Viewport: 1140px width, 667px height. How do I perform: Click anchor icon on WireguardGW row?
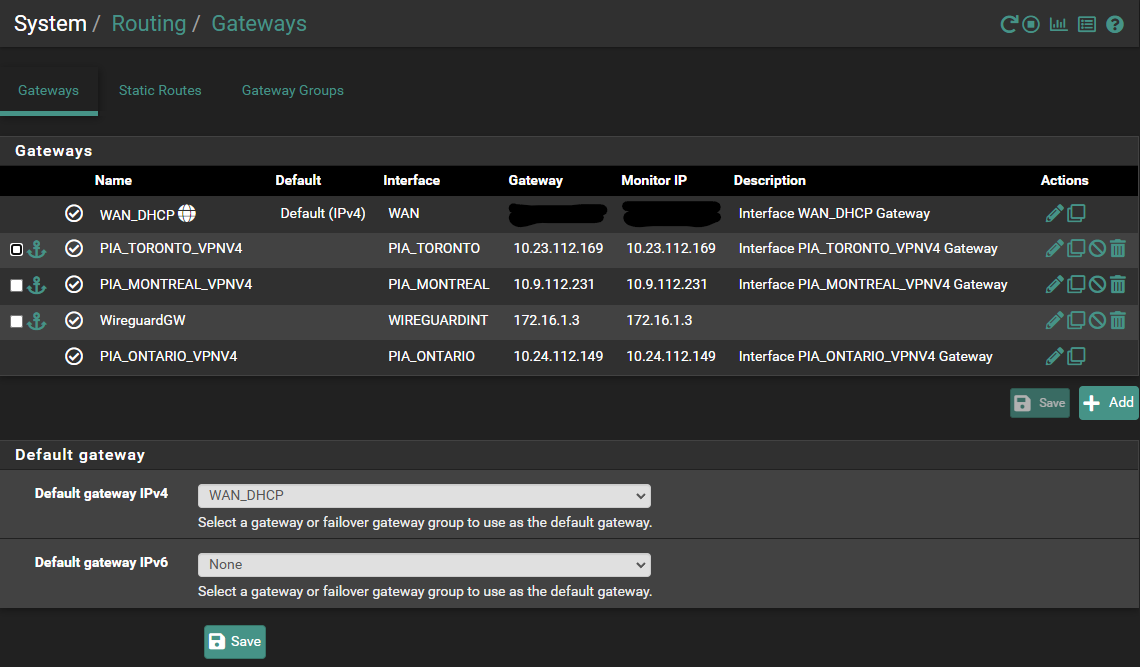click(x=36, y=321)
